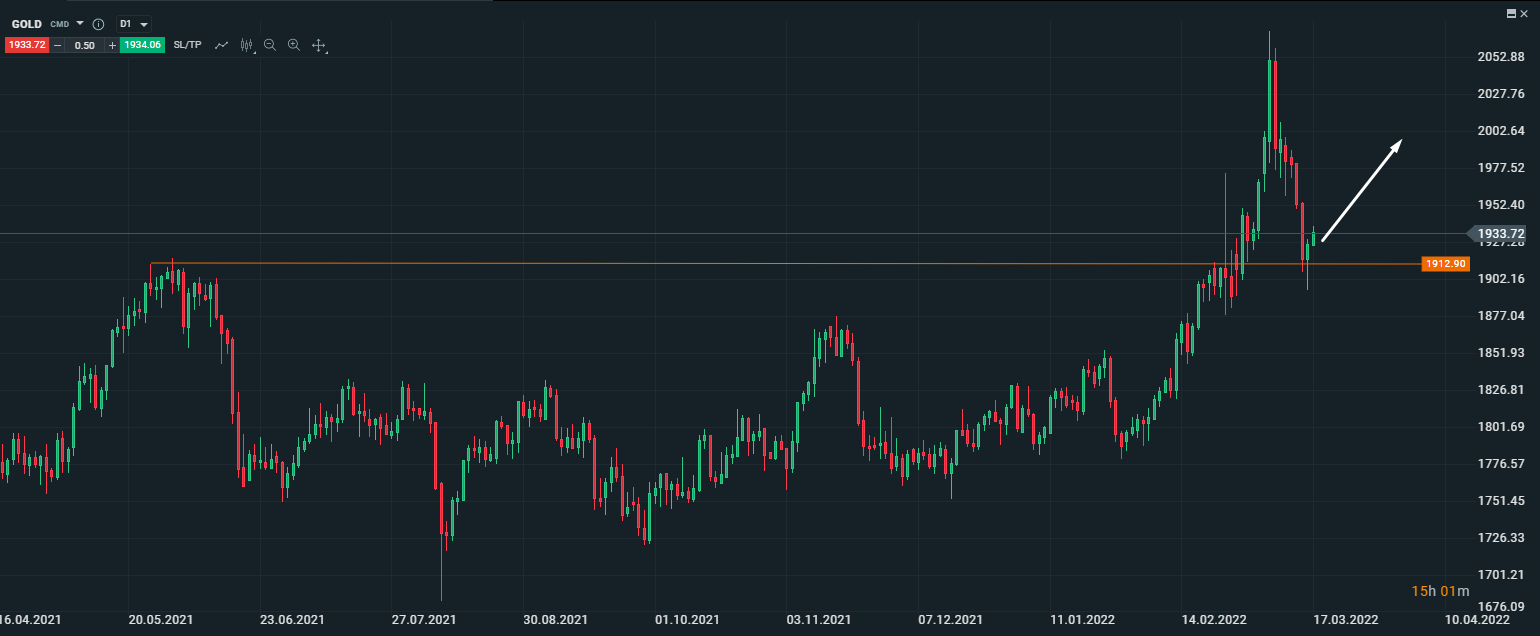Zoom out the chart
This screenshot has width=1540, height=636.
coord(270,45)
